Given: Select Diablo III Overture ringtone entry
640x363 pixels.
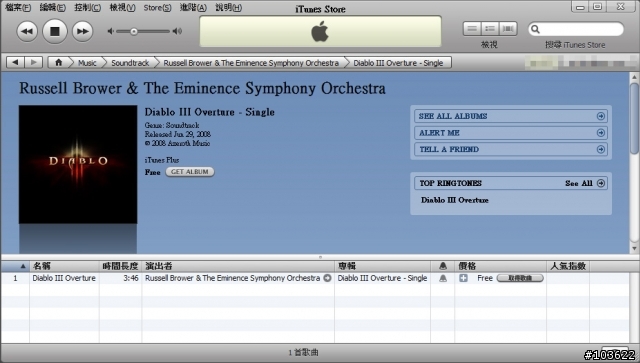Looking at the screenshot, I should coord(454,200).
